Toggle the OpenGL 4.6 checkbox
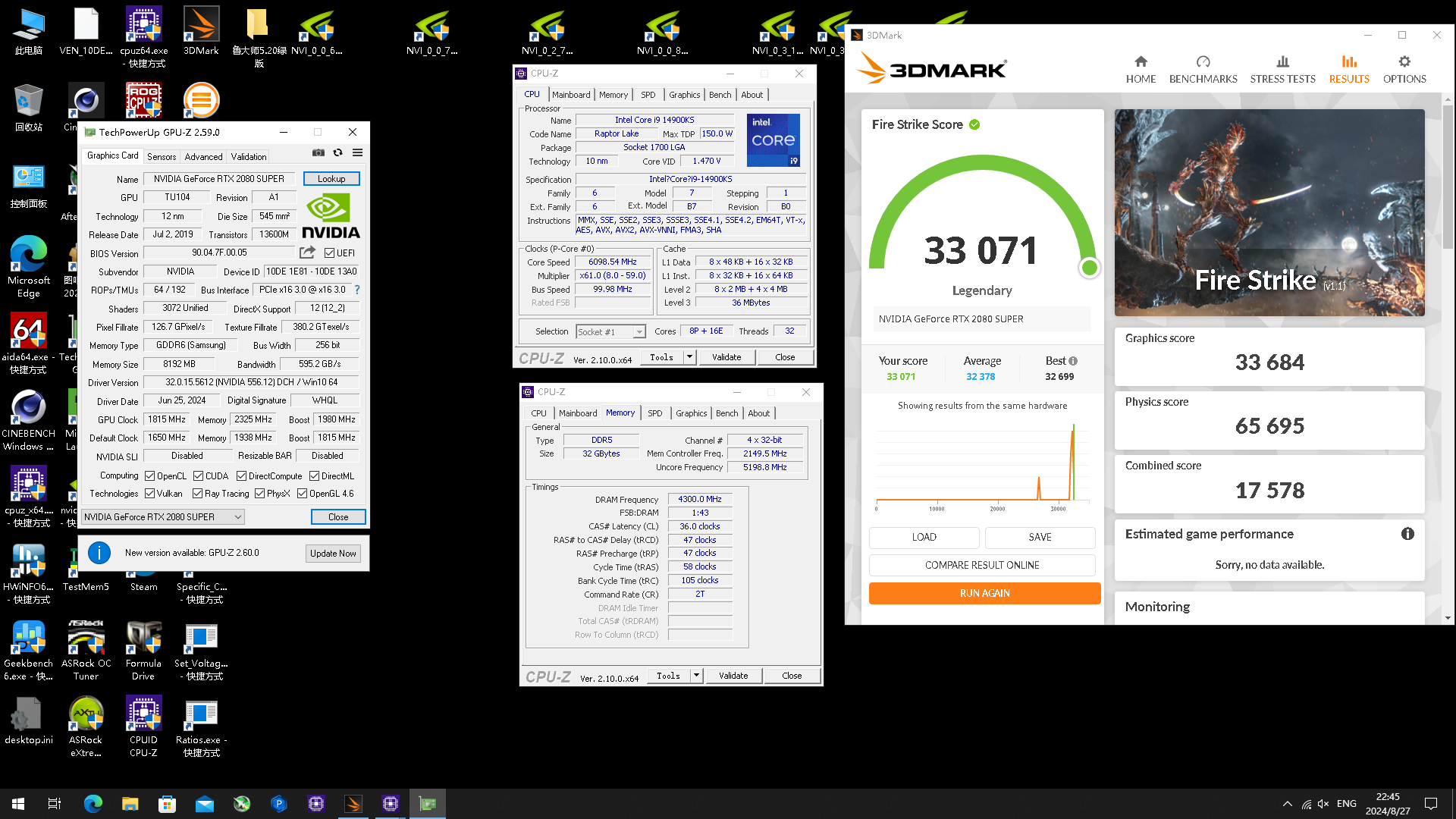The image size is (1456, 819). click(x=302, y=494)
